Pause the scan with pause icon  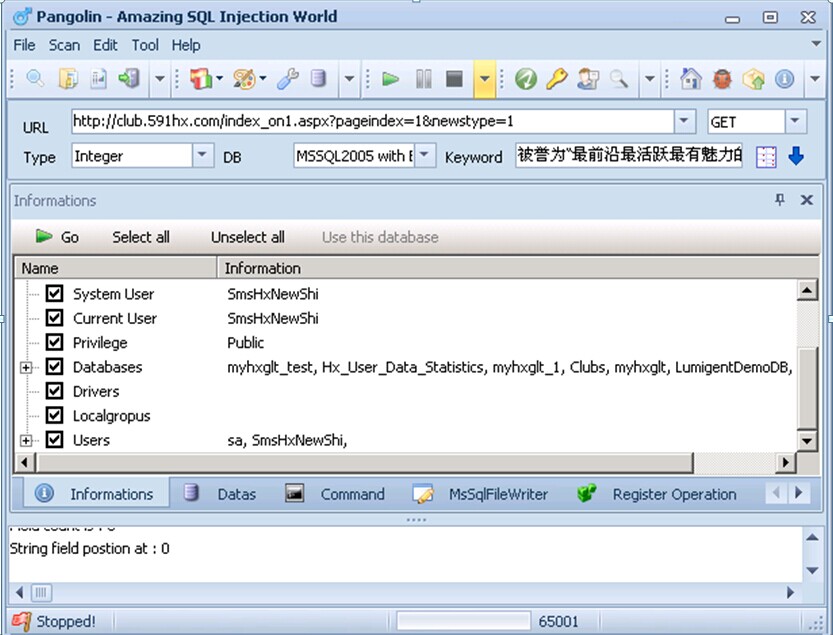(x=423, y=79)
